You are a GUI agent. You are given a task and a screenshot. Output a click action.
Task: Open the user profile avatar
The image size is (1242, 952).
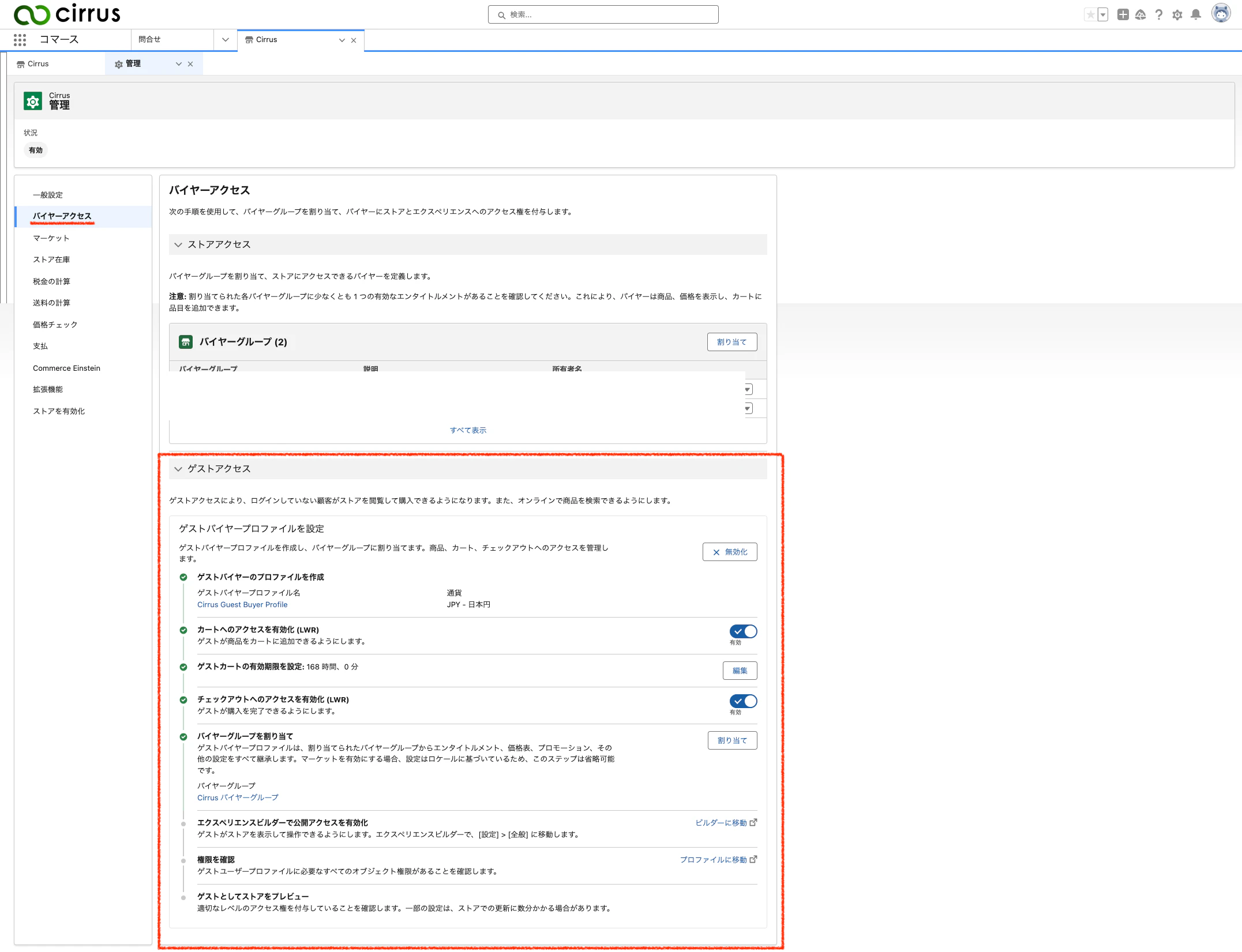[x=1221, y=13]
